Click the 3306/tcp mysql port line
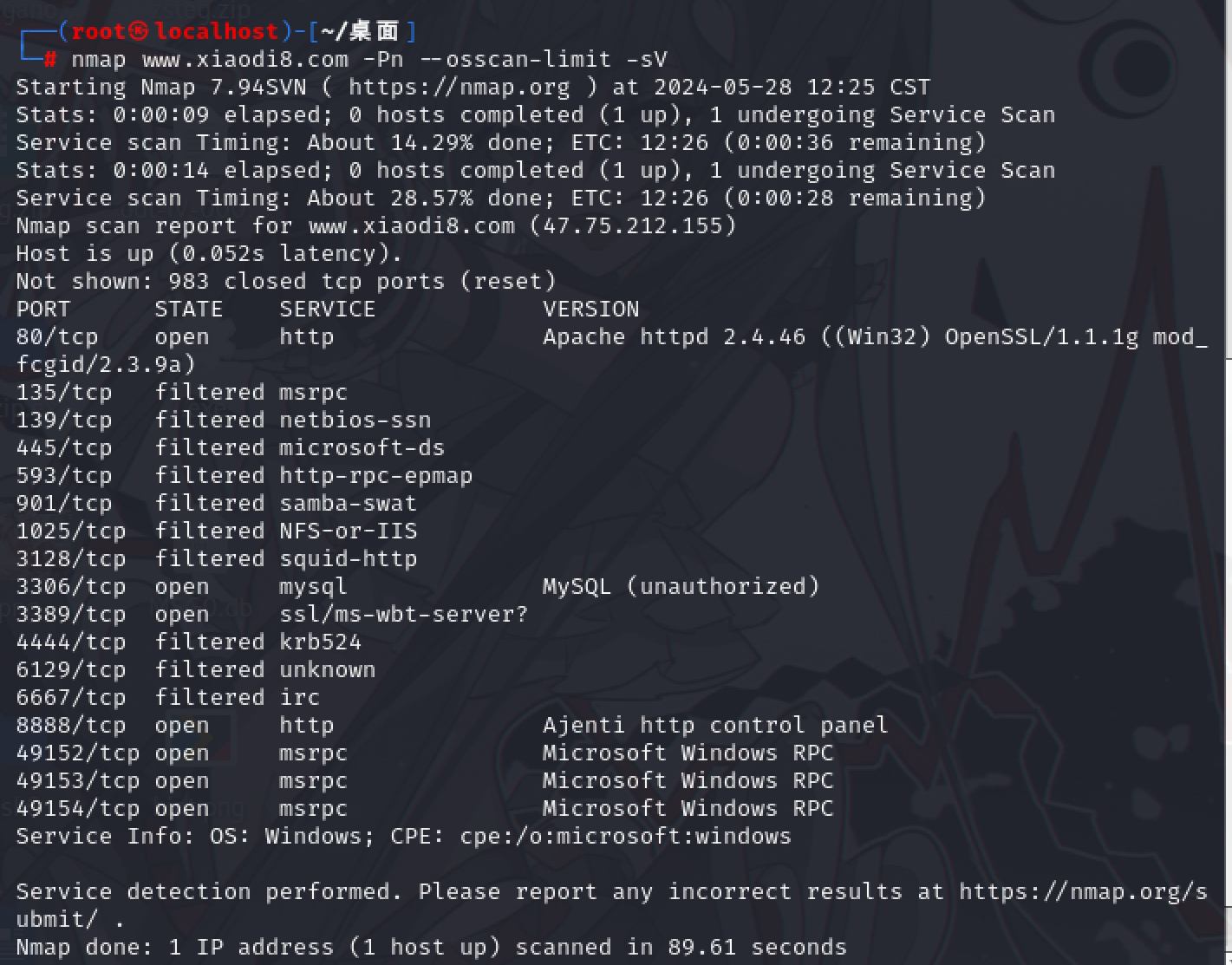The height and width of the screenshot is (965, 1232). (418, 586)
